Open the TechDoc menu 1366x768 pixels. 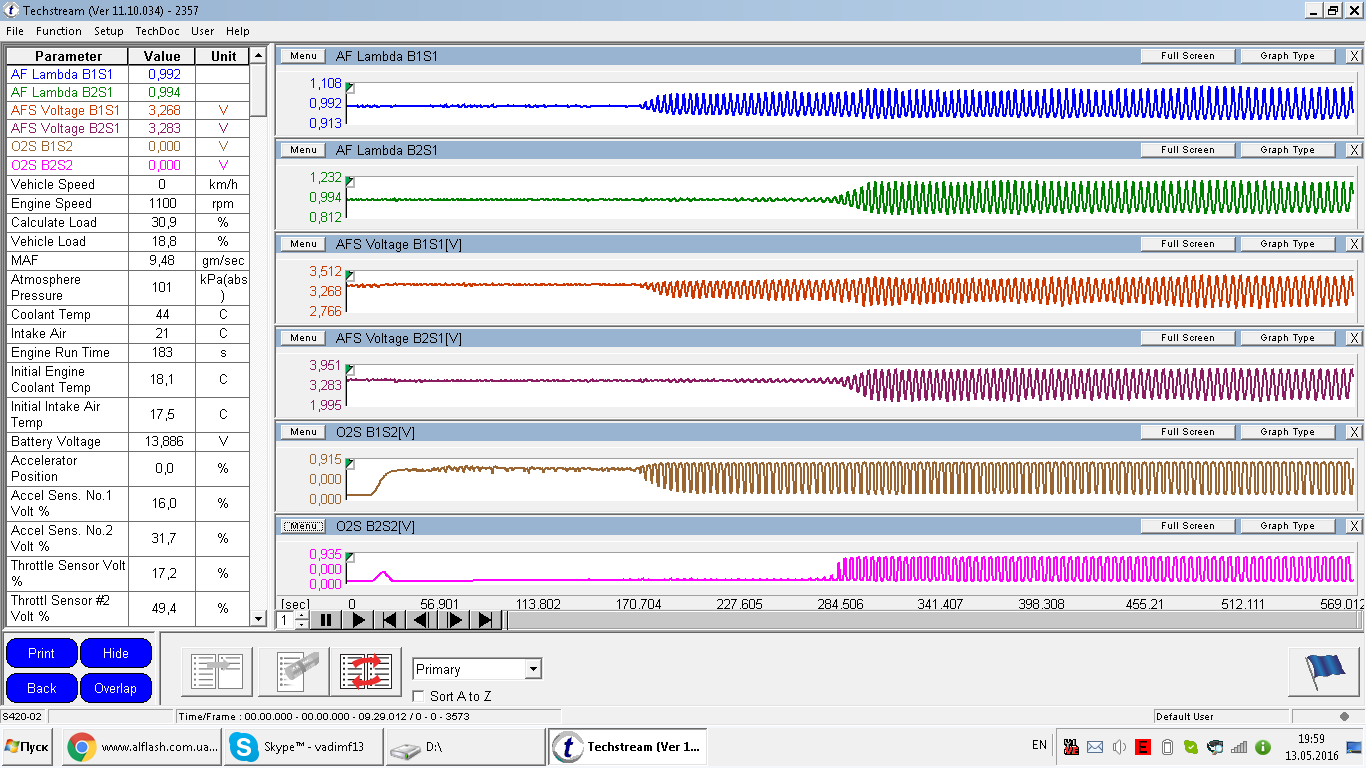[157, 31]
